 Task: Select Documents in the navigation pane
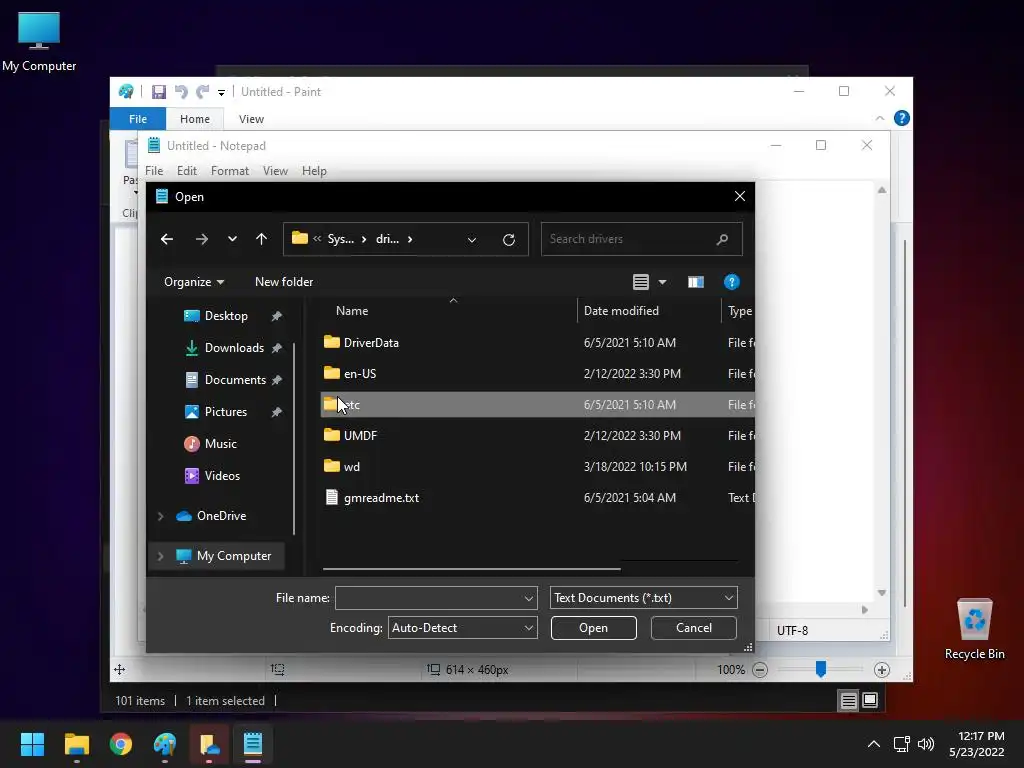pos(235,380)
